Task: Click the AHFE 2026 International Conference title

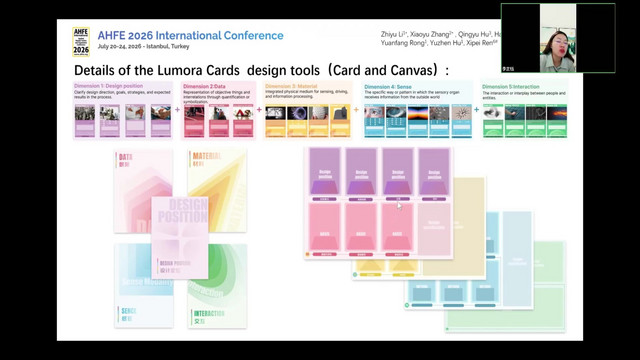Action: point(190,36)
